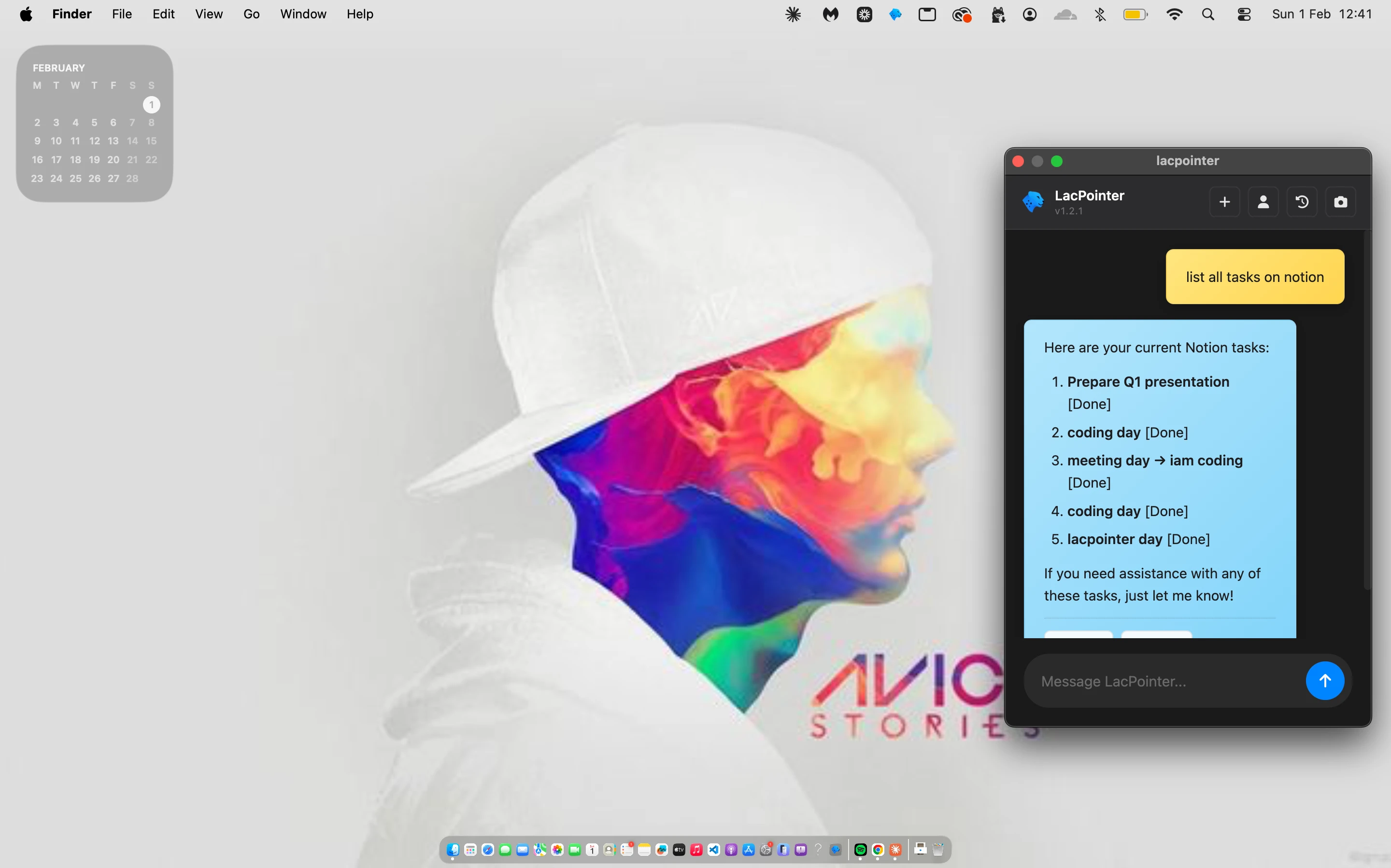The height and width of the screenshot is (868, 1391).
Task: Click the "list all tasks on notion" message
Action: (x=1254, y=277)
